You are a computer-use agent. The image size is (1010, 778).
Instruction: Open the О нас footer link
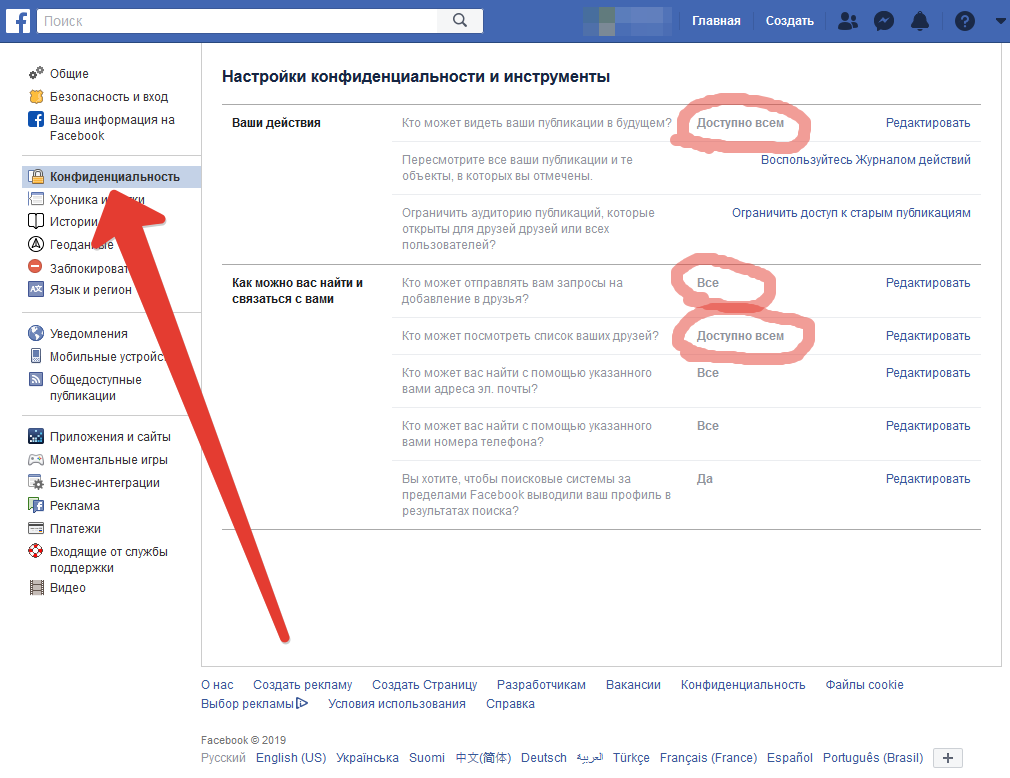pos(217,685)
